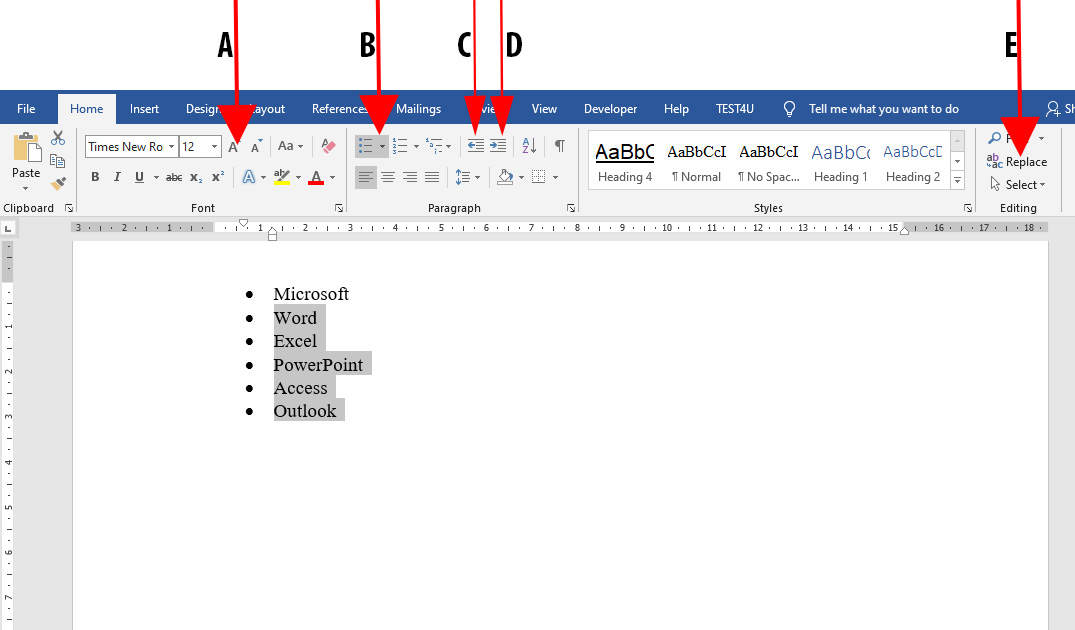
Task: Align text left
Action: 365,178
